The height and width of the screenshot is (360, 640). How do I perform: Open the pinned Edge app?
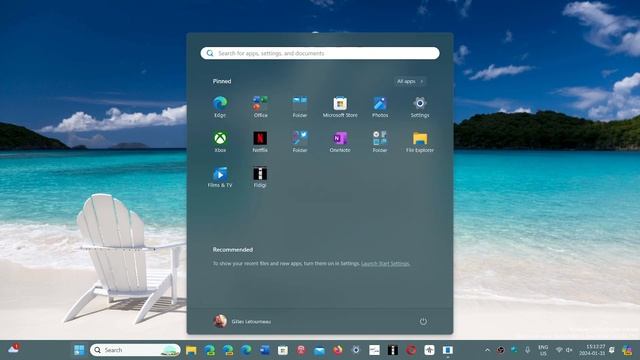click(220, 107)
